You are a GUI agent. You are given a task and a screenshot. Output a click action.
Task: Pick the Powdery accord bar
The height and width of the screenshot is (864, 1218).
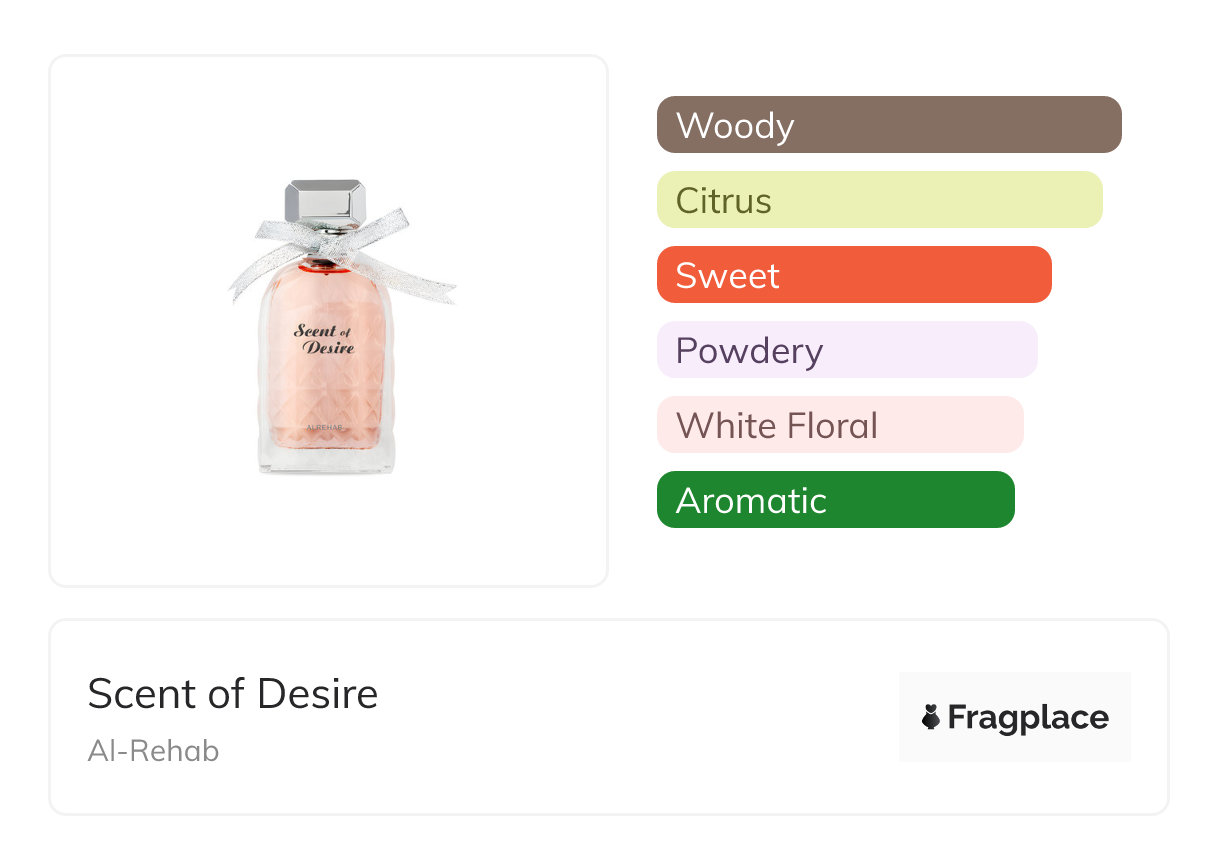coord(846,350)
